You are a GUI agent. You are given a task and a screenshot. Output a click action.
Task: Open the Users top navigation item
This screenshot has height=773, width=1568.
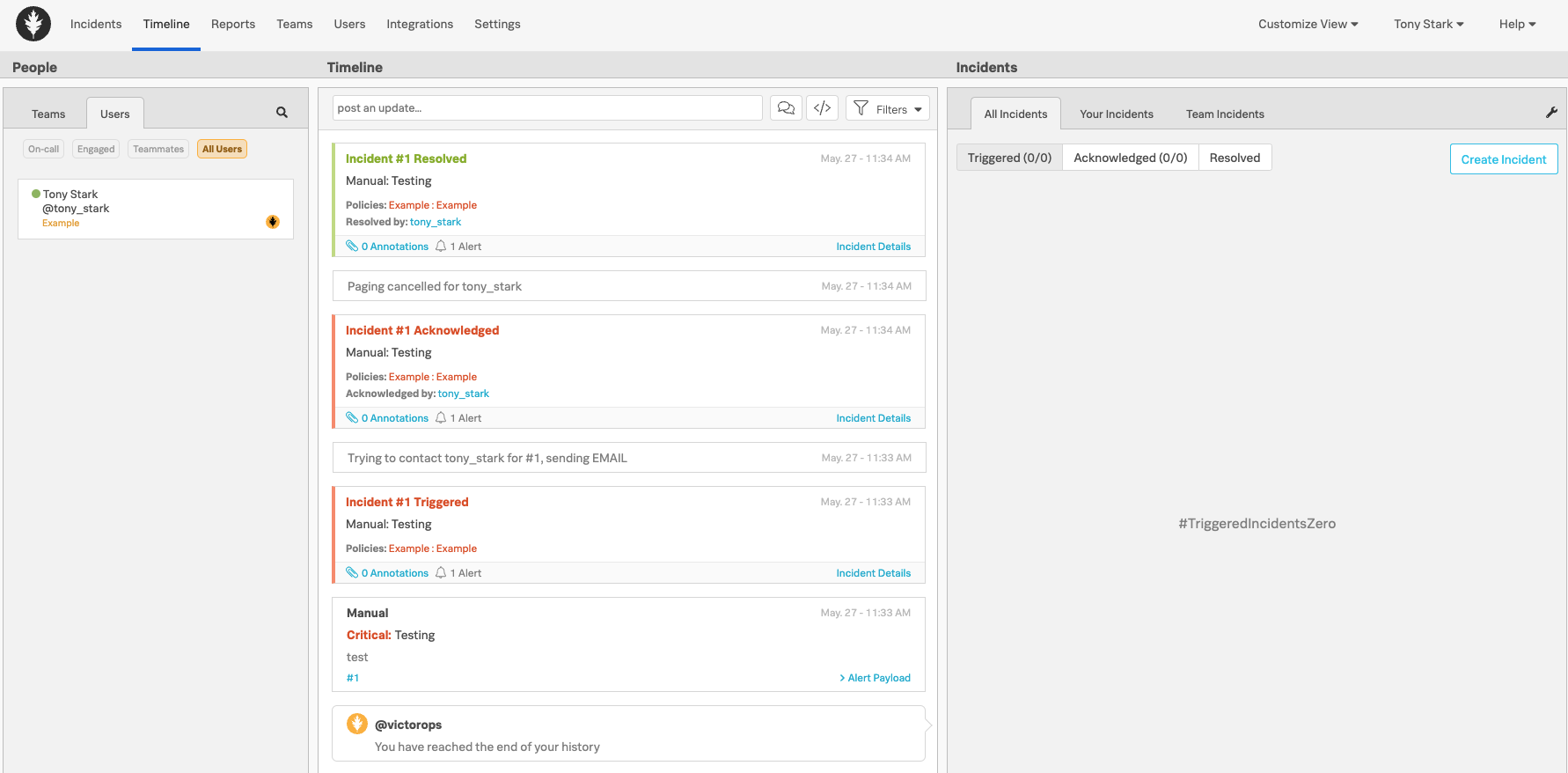coord(349,24)
